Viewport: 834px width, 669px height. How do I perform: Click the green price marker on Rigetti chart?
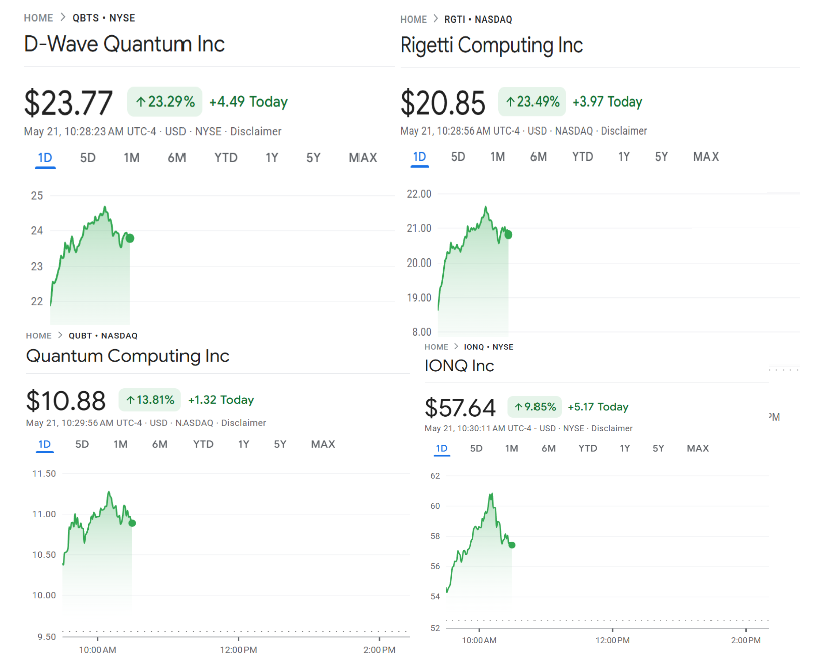(508, 235)
